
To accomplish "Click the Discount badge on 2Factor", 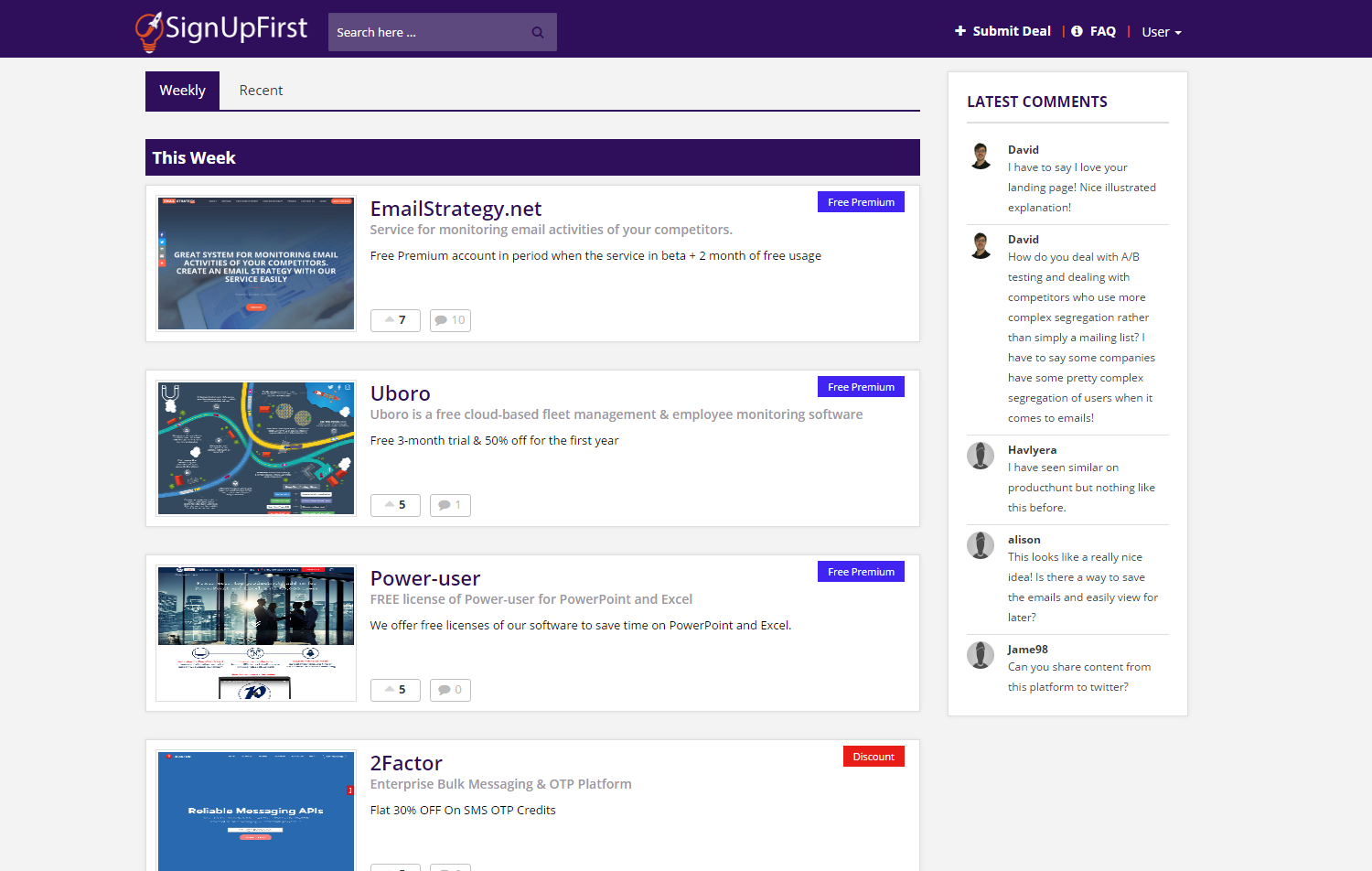I will coord(874,757).
